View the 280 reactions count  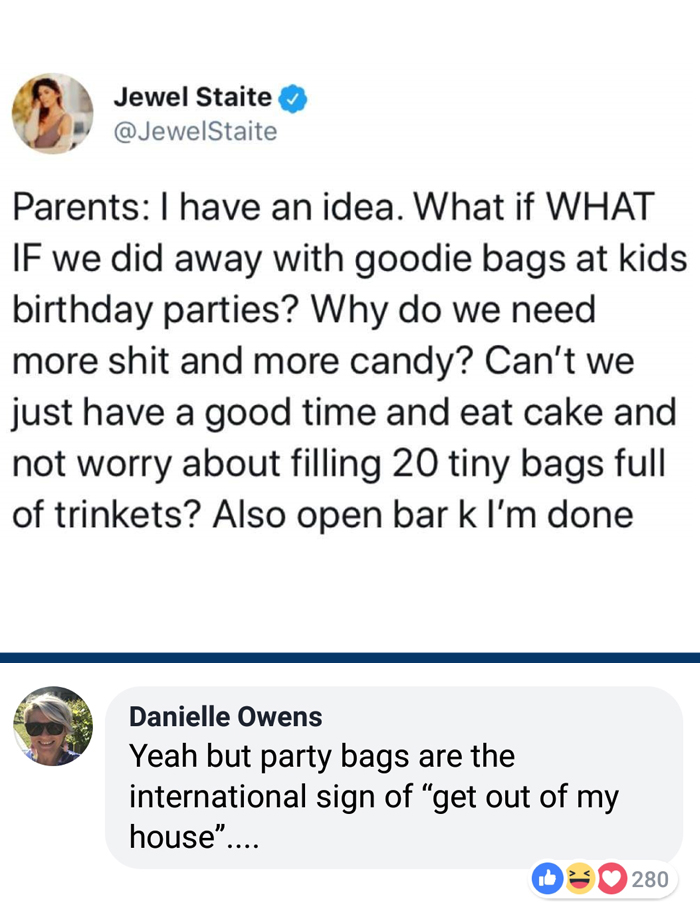(650, 879)
